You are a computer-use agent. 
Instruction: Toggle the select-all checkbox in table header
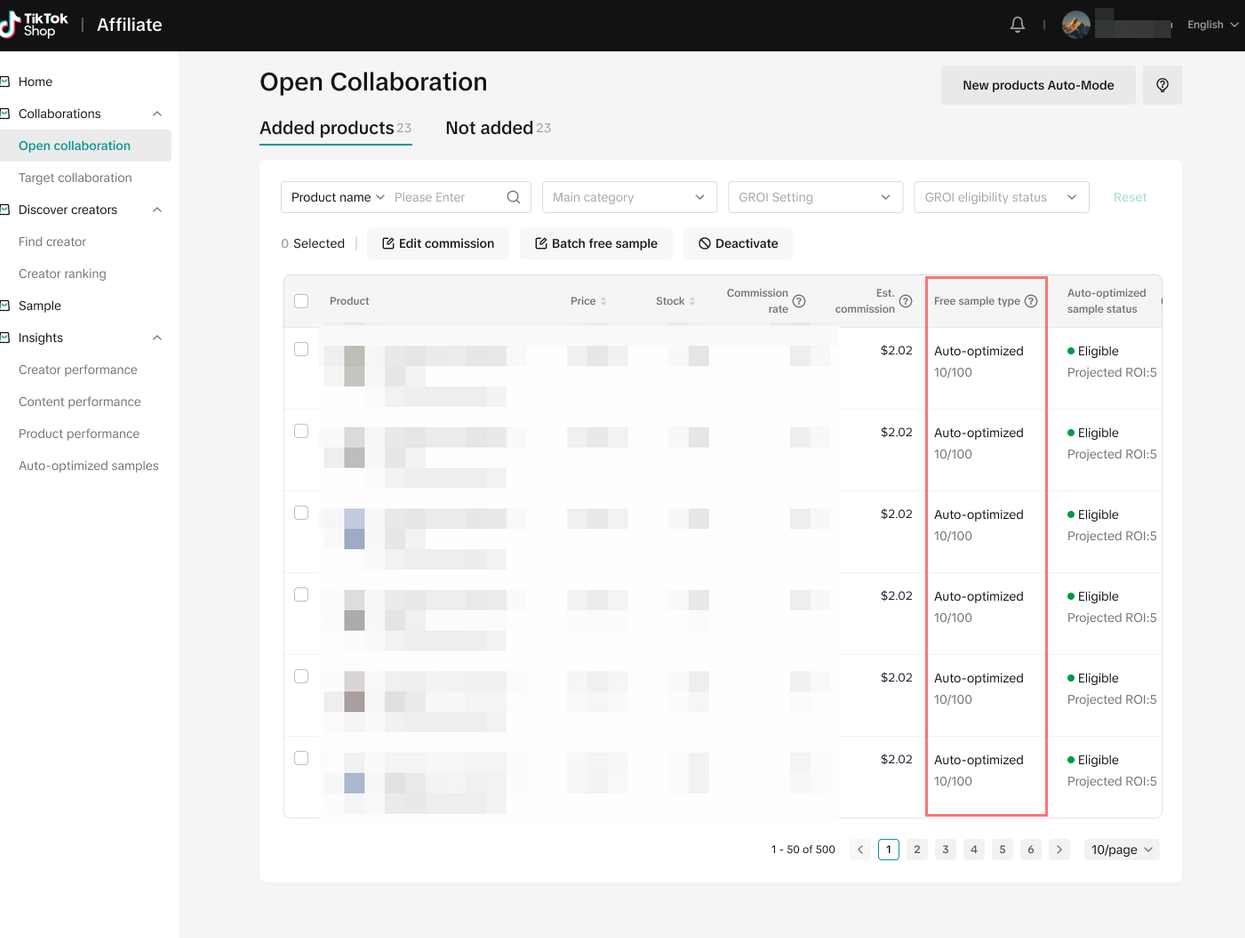301,301
